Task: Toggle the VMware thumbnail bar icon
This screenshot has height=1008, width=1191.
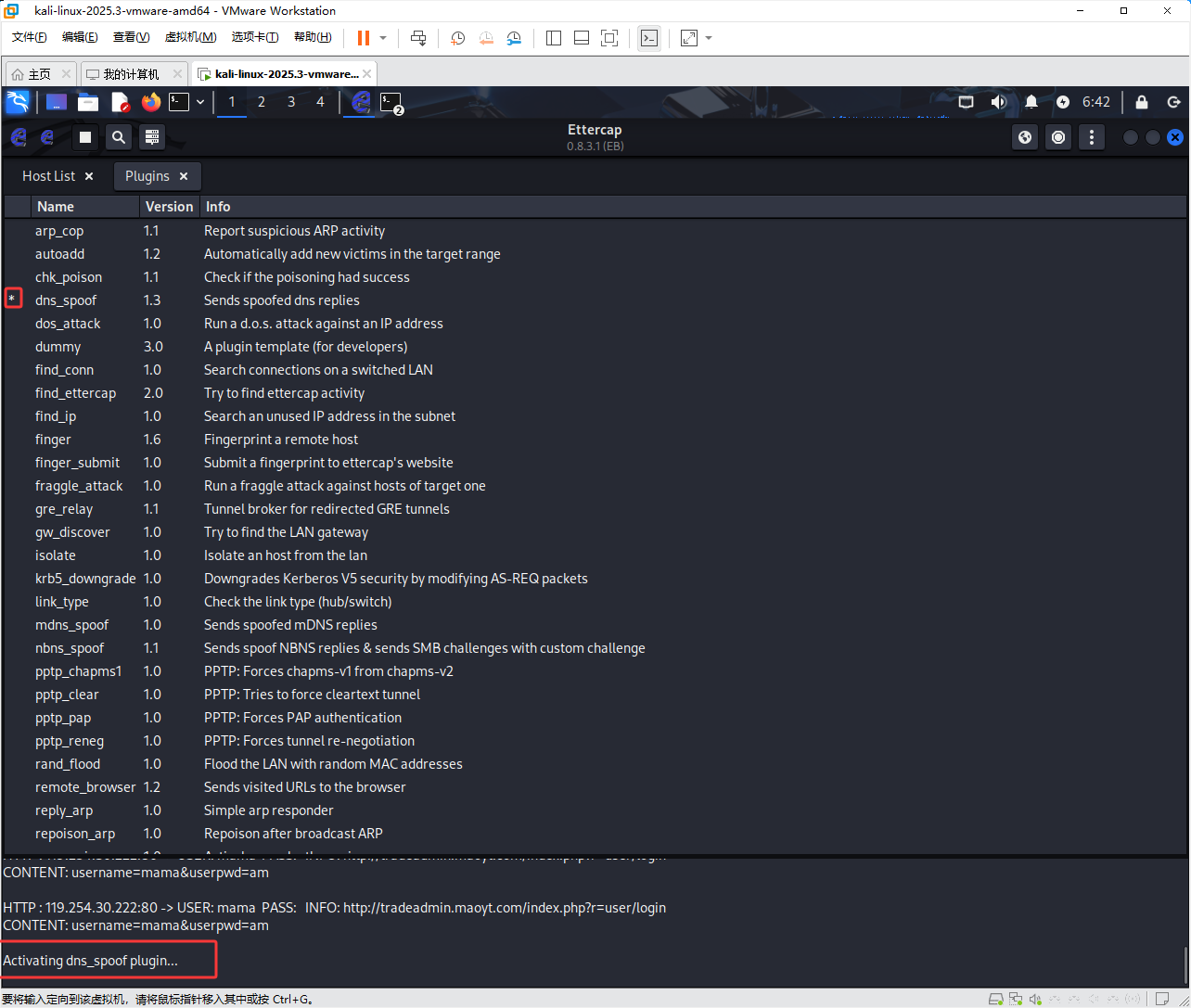Action: point(582,38)
